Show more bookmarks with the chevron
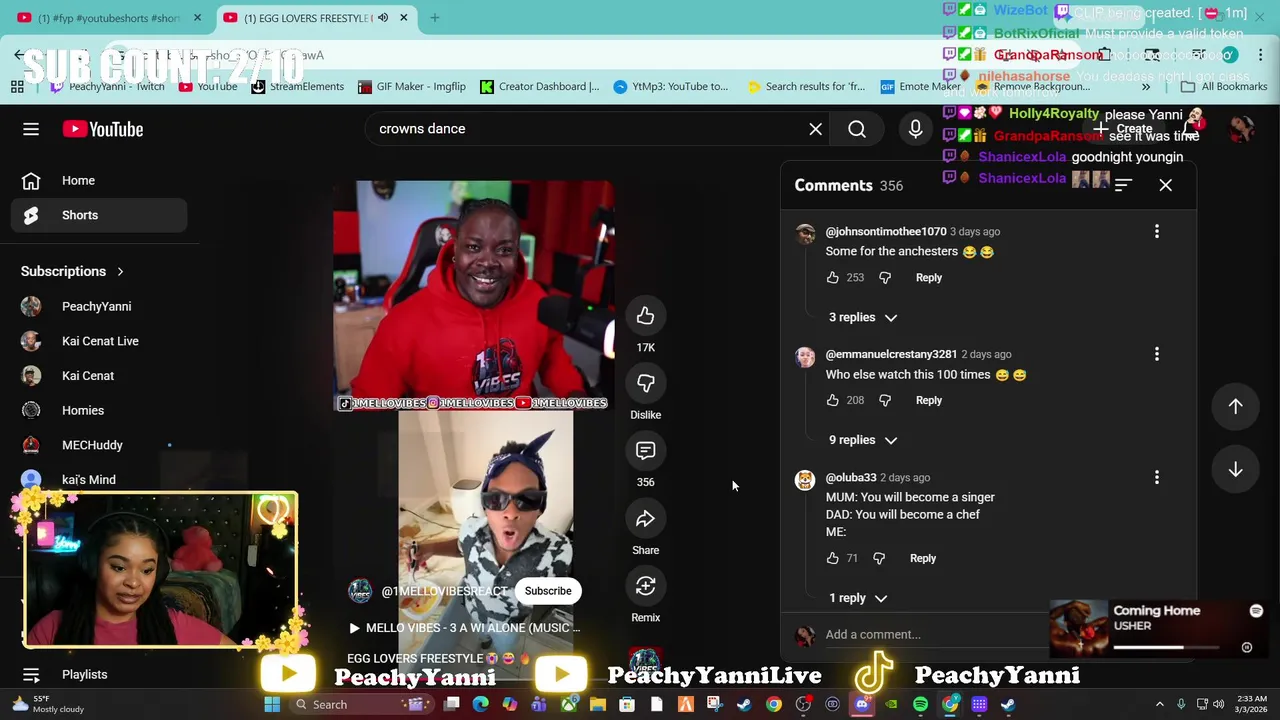Image resolution: width=1280 pixels, height=720 pixels. pyautogui.click(x=1146, y=87)
